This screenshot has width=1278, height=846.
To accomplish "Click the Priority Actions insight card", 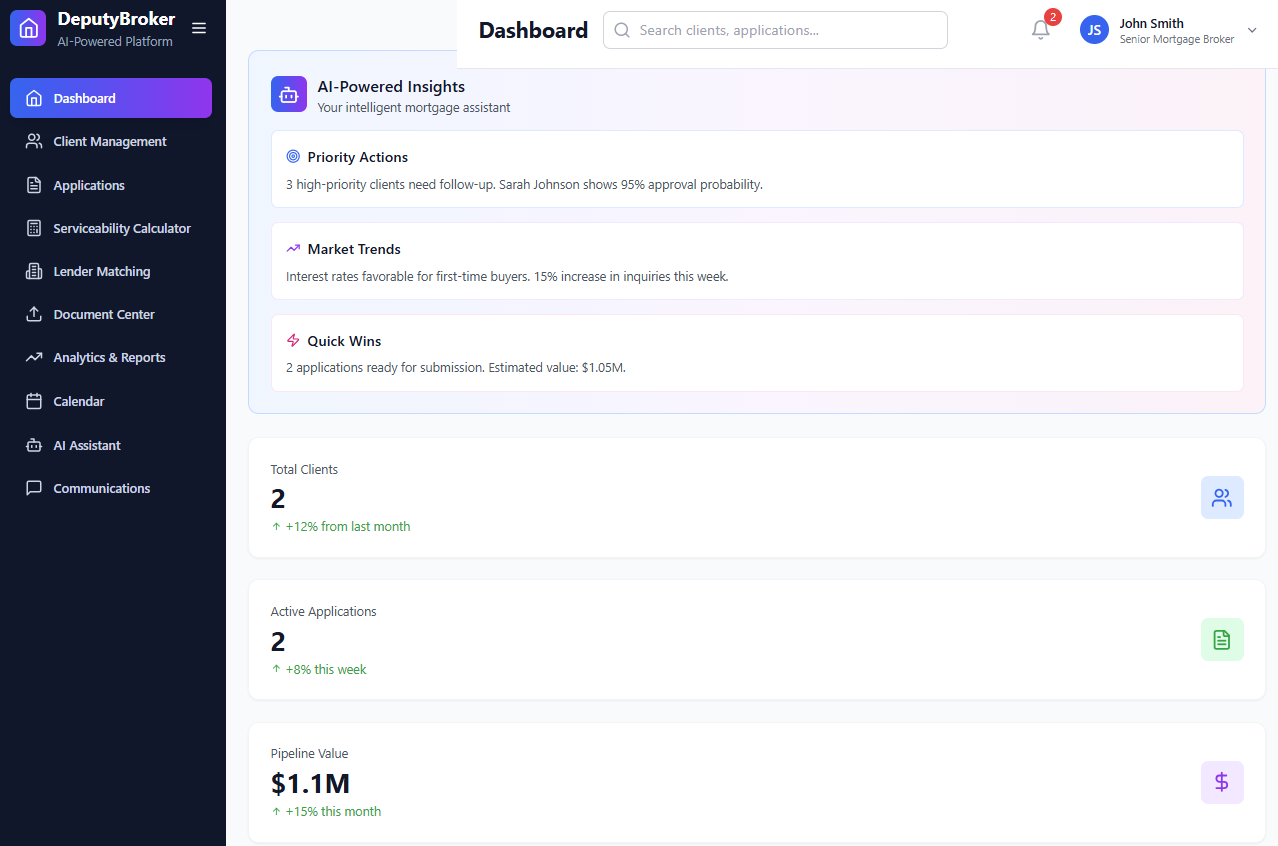I will (757, 170).
